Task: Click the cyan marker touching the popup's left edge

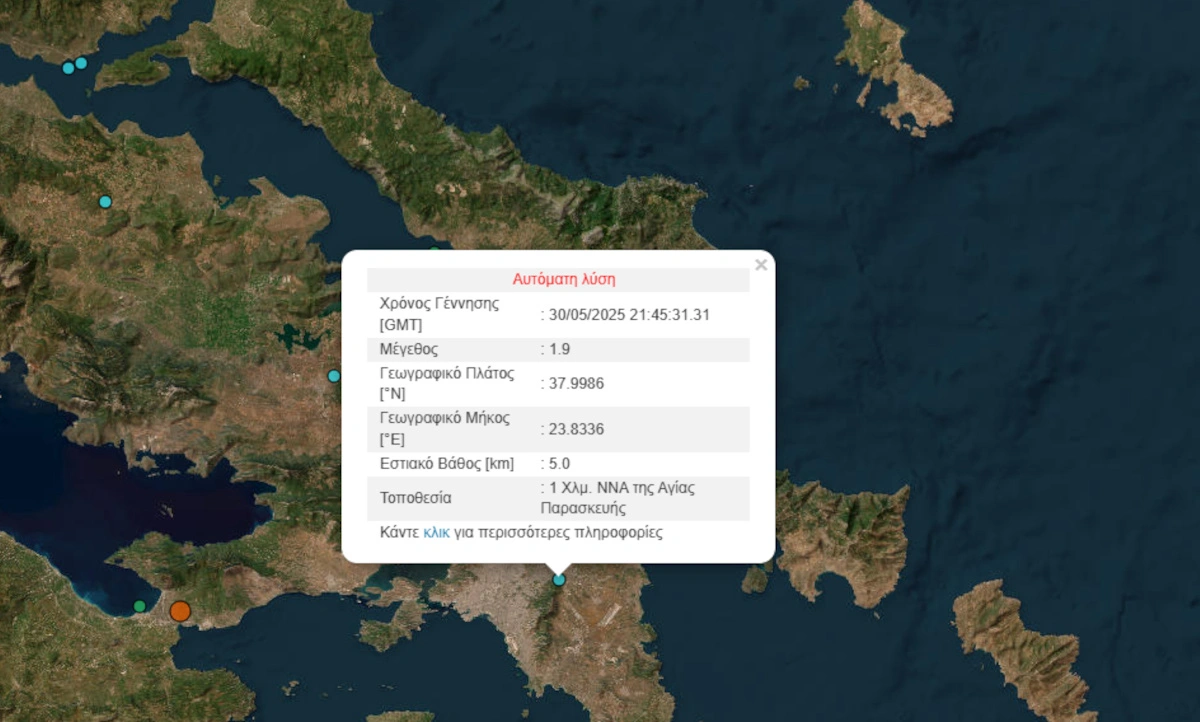Action: 334,376
